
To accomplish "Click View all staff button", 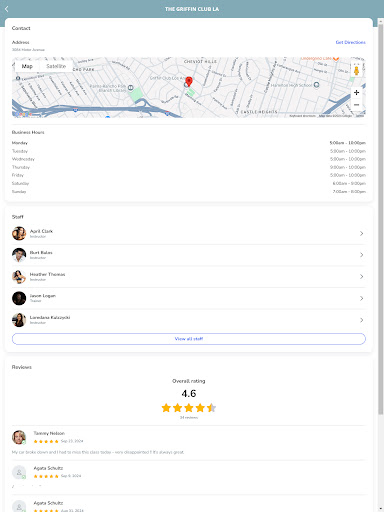I will [x=189, y=339].
